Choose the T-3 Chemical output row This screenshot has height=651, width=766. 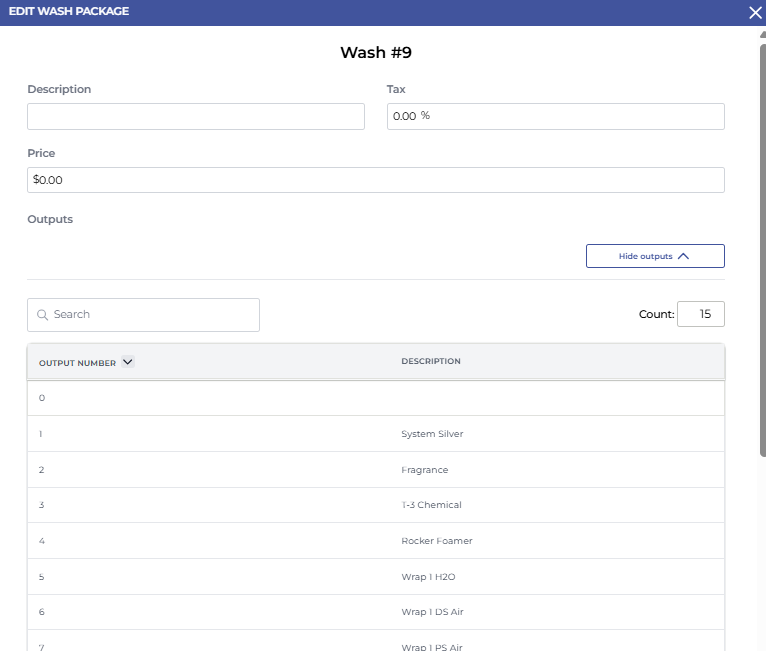375,505
